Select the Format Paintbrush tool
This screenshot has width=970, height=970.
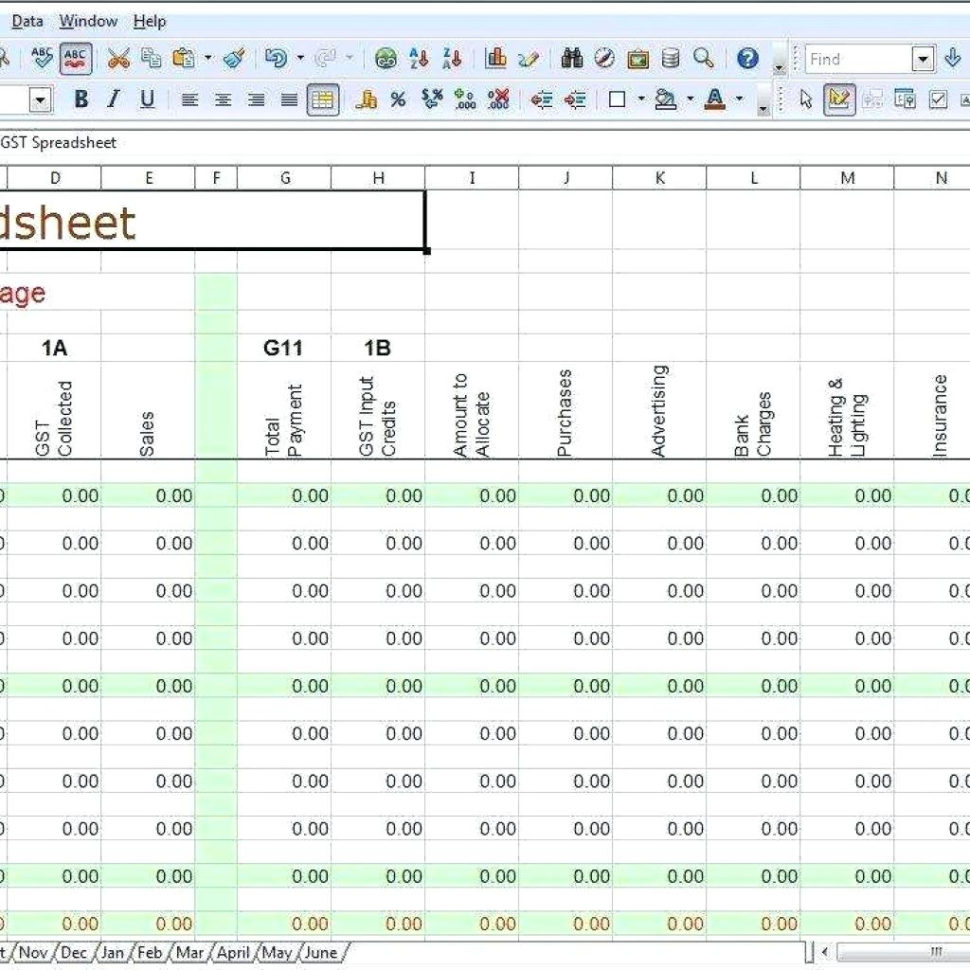pos(236,58)
